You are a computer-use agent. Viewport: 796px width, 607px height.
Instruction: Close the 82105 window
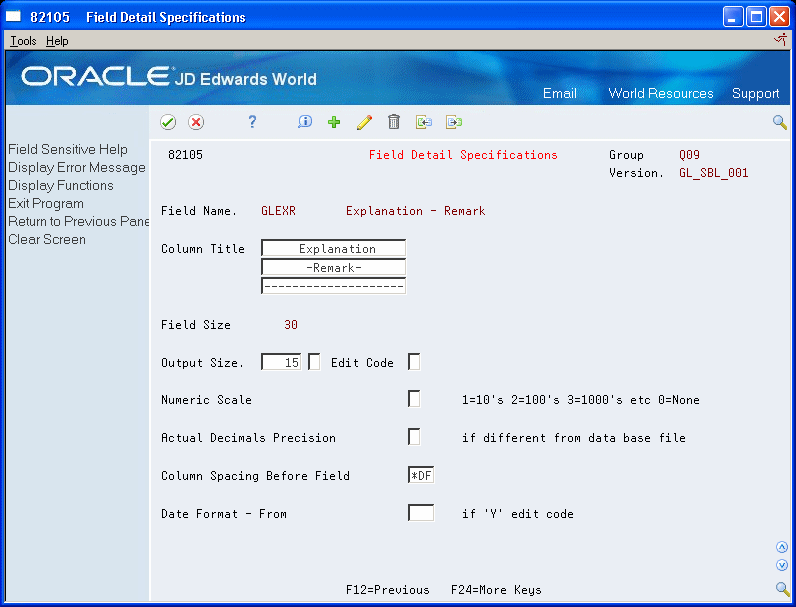pos(779,17)
